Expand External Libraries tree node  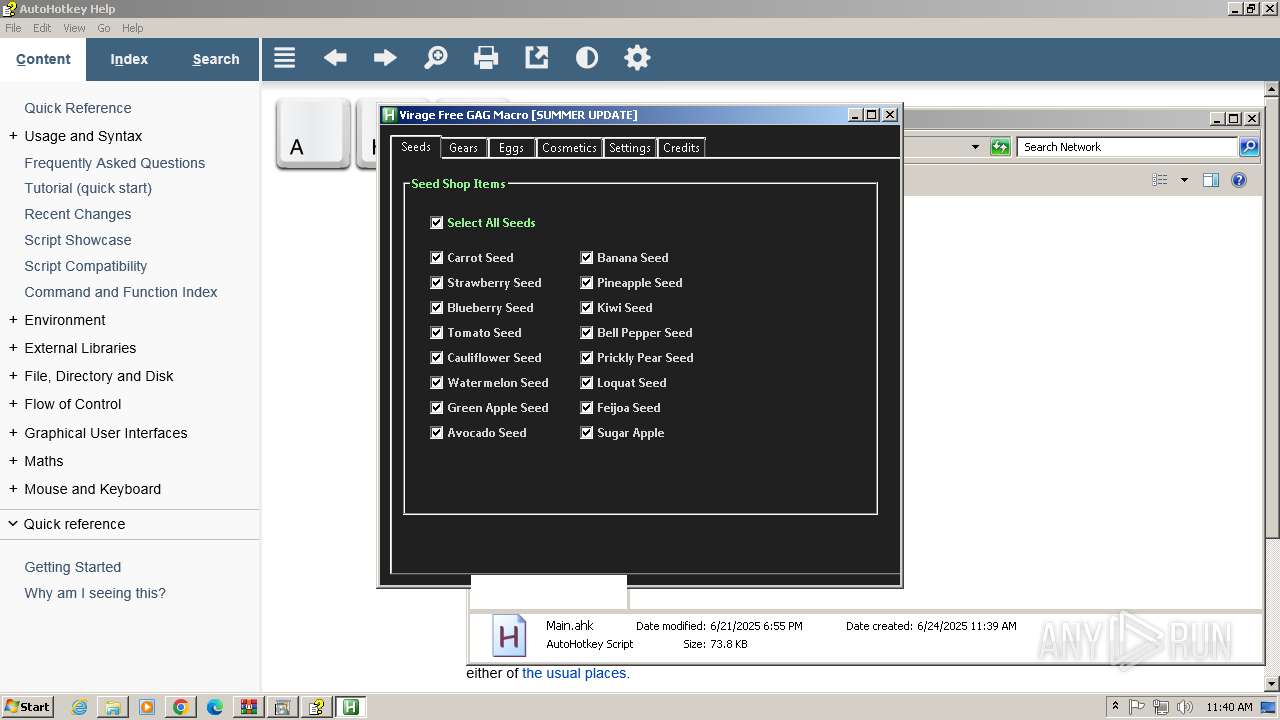click(13, 348)
